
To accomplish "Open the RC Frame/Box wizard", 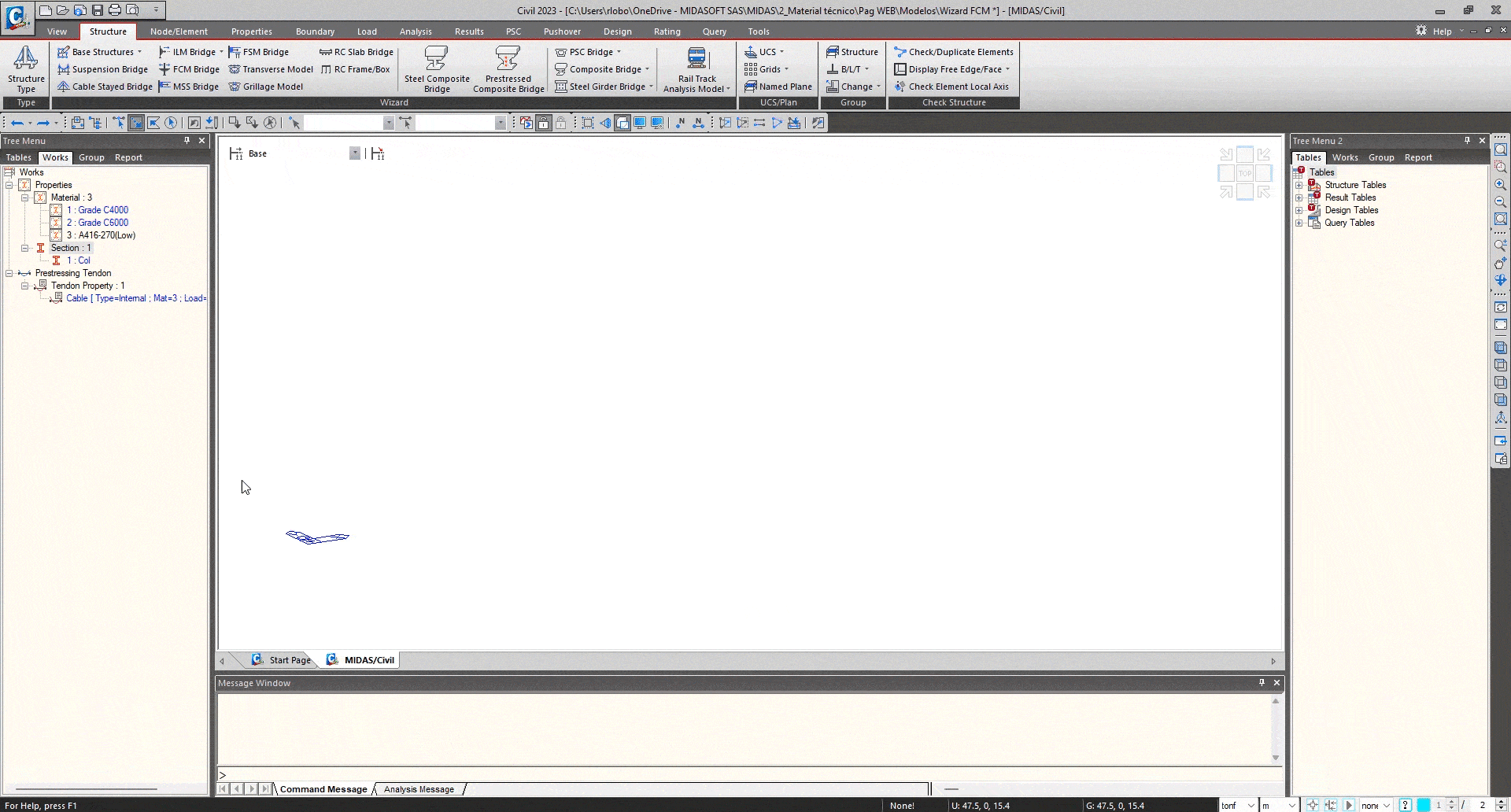I will point(355,69).
